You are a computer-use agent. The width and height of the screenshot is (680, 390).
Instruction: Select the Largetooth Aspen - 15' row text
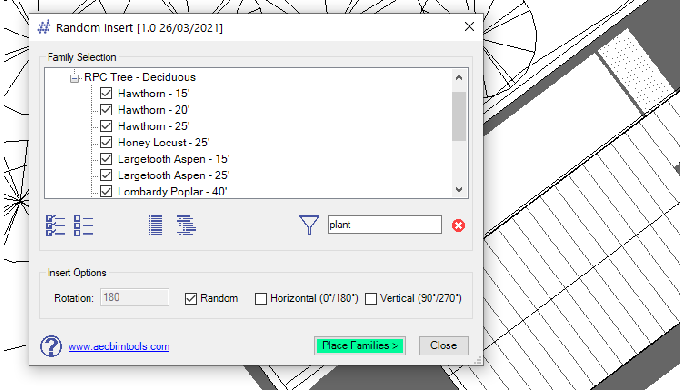click(173, 159)
